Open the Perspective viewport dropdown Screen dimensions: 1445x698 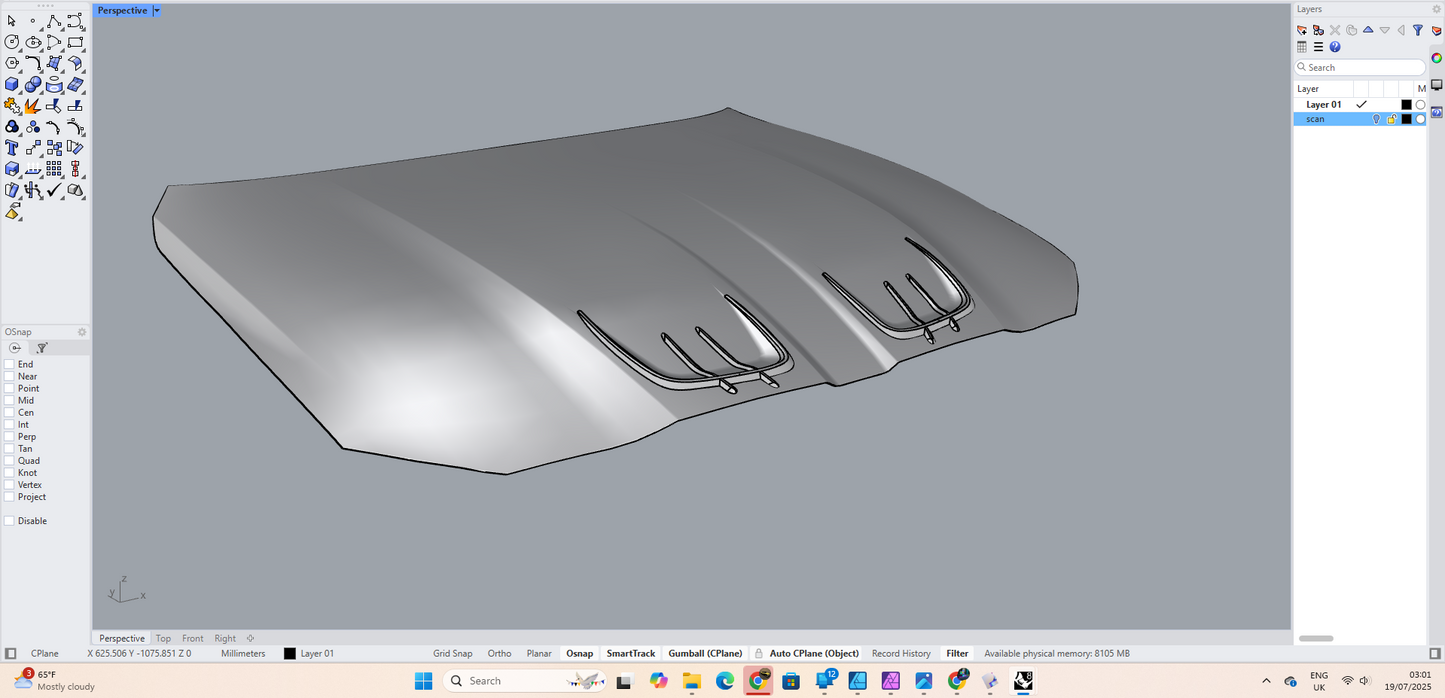click(156, 10)
